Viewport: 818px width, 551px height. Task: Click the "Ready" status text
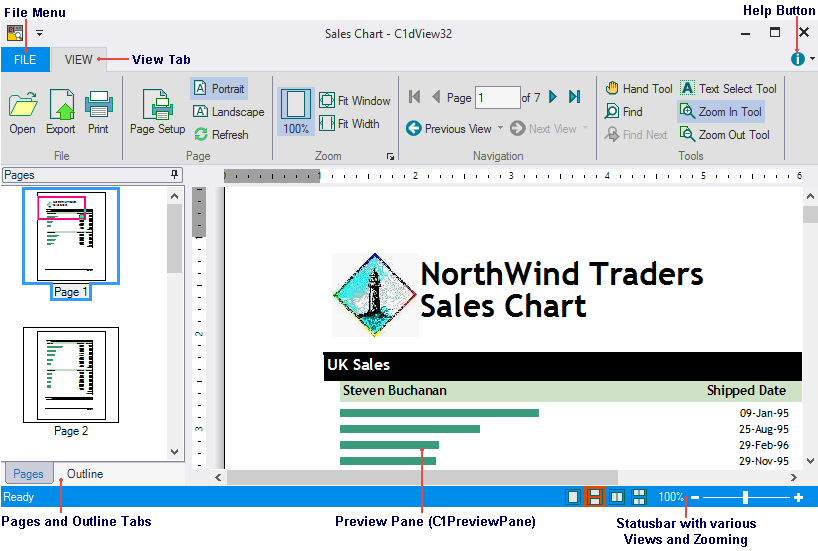point(18,497)
